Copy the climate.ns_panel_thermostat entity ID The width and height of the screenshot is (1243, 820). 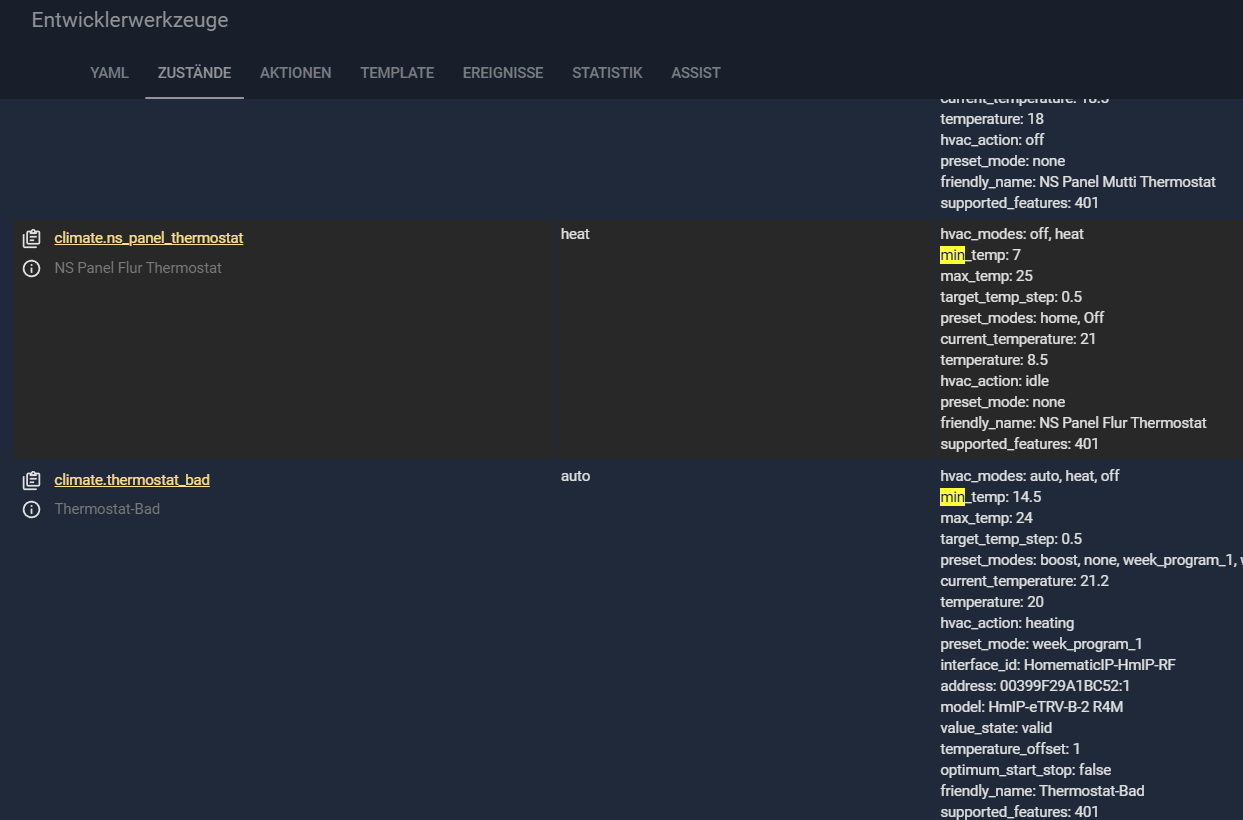click(32, 238)
